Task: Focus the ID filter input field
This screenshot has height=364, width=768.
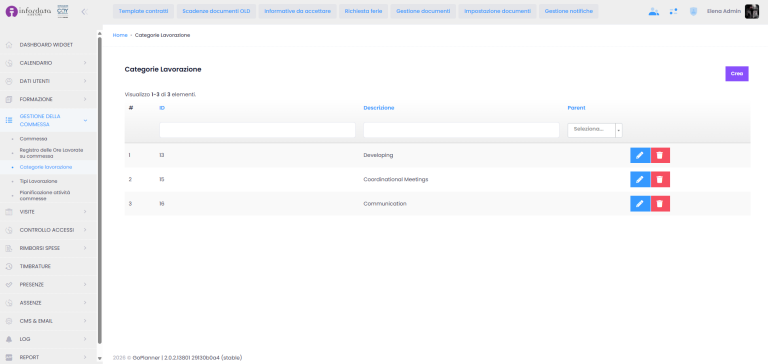Action: click(257, 130)
